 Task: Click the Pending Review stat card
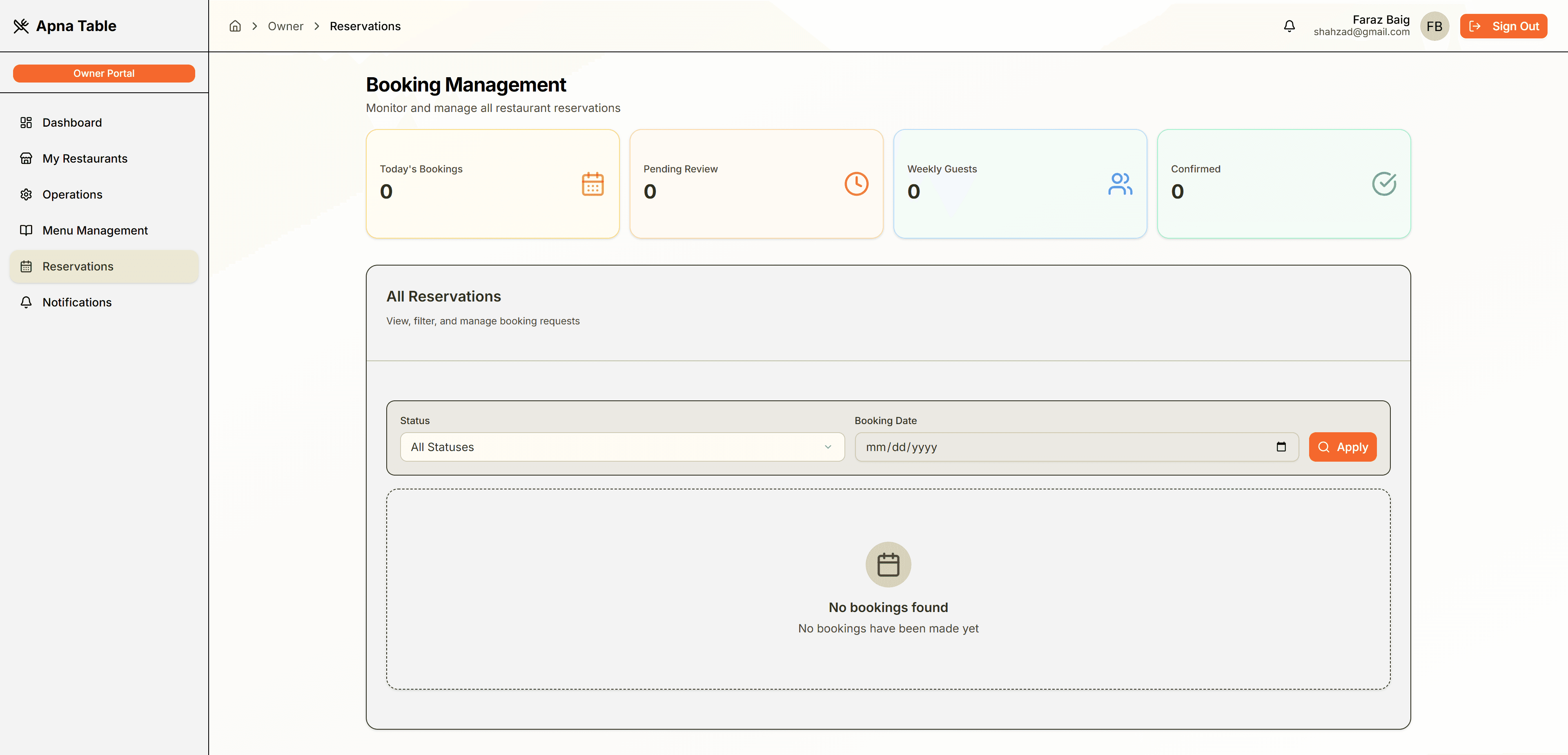click(x=756, y=183)
